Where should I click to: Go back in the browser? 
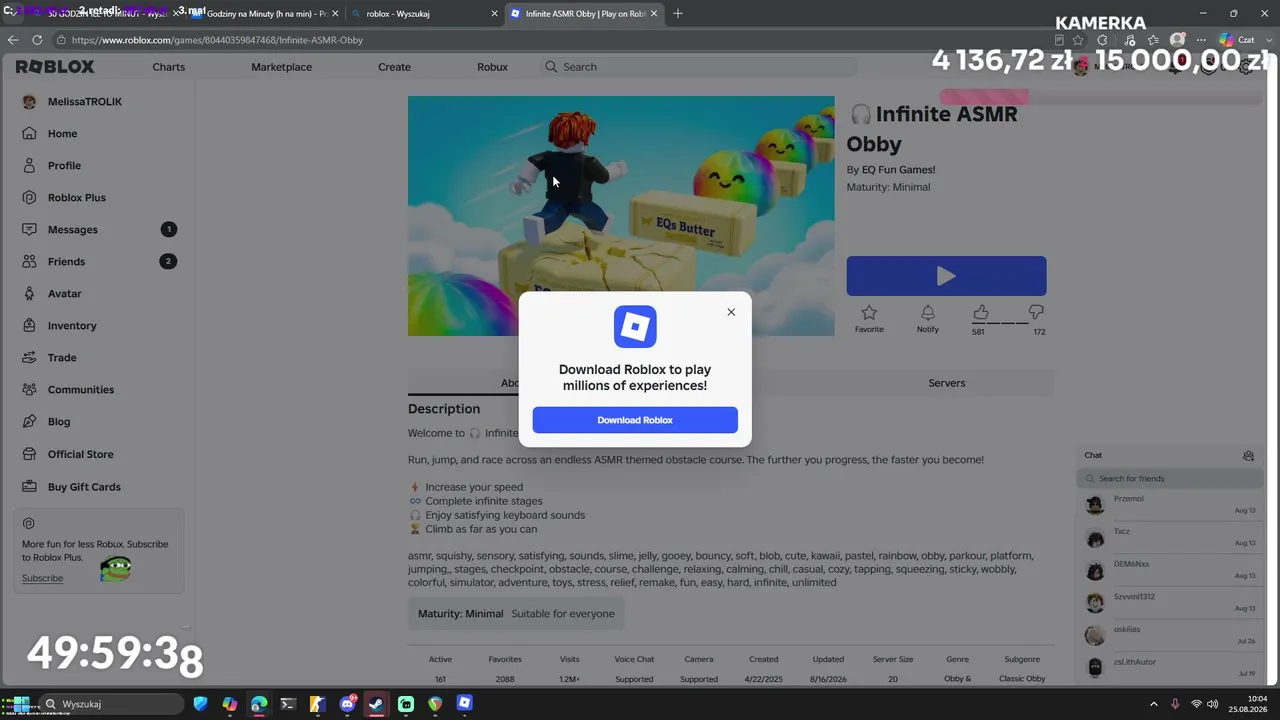[13, 40]
